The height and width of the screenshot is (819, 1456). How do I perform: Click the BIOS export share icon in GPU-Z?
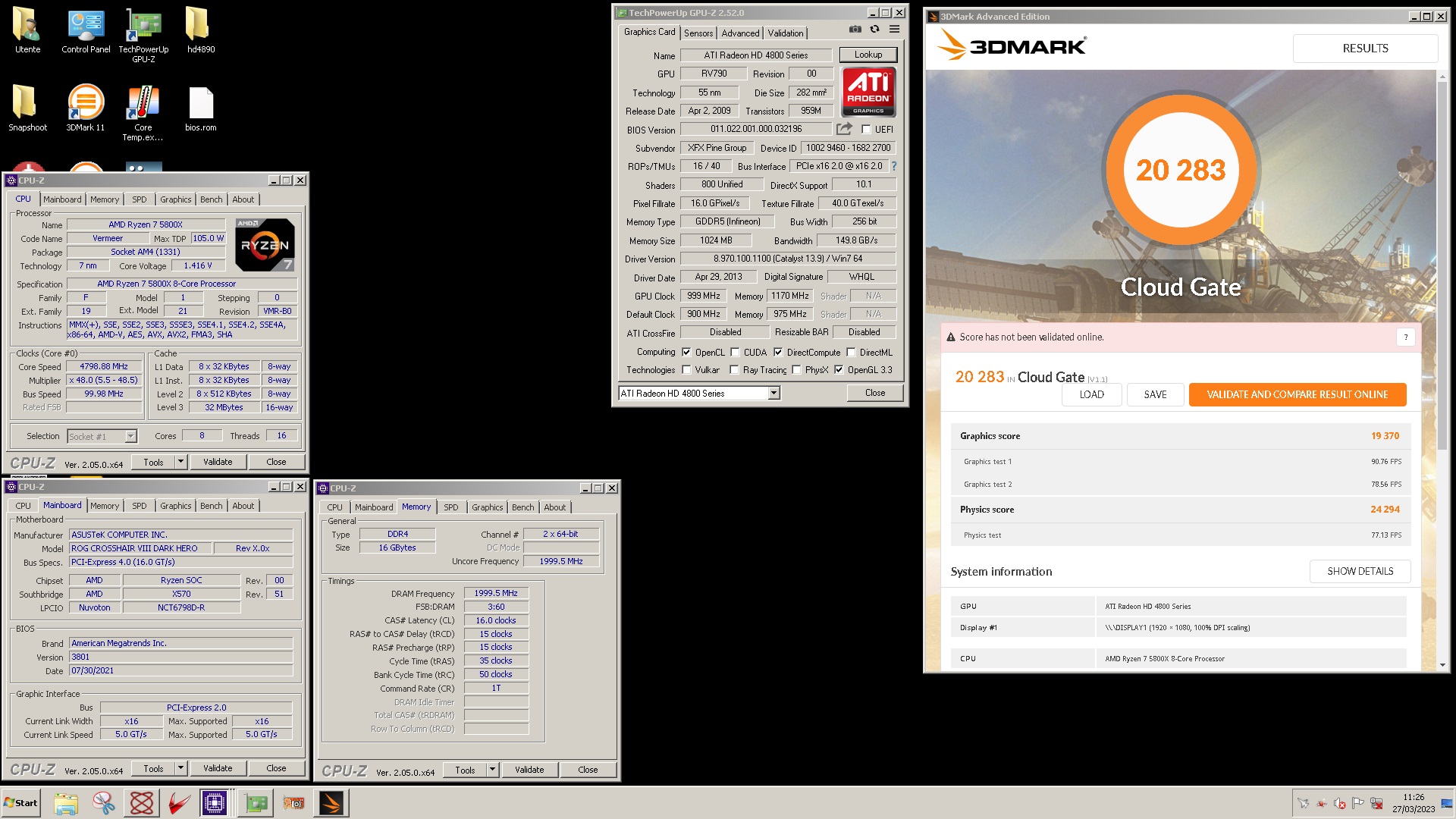(x=844, y=129)
